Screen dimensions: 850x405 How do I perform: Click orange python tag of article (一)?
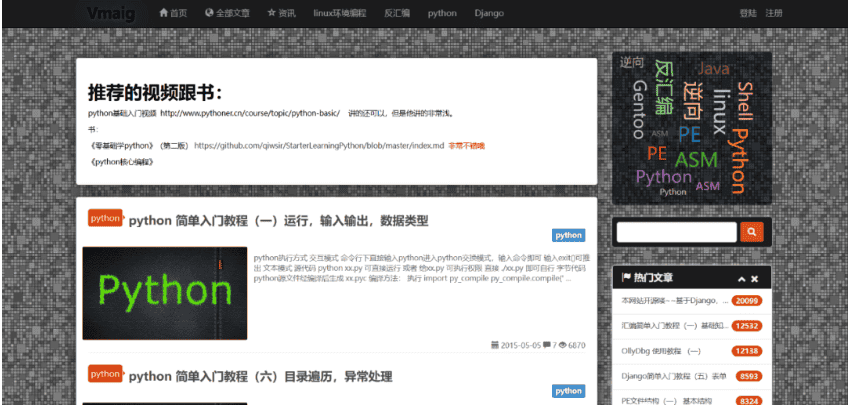106,218
